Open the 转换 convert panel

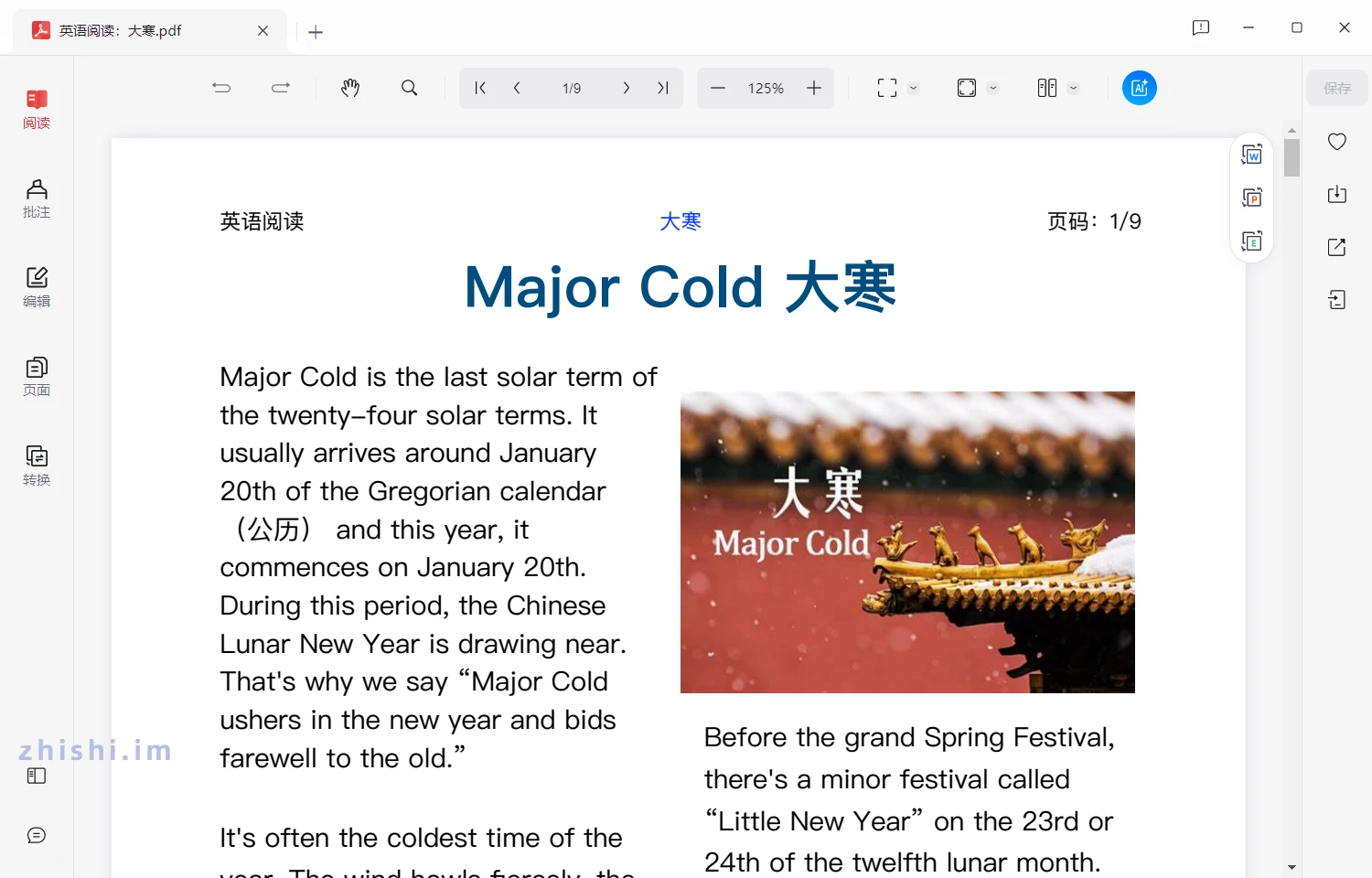click(37, 466)
